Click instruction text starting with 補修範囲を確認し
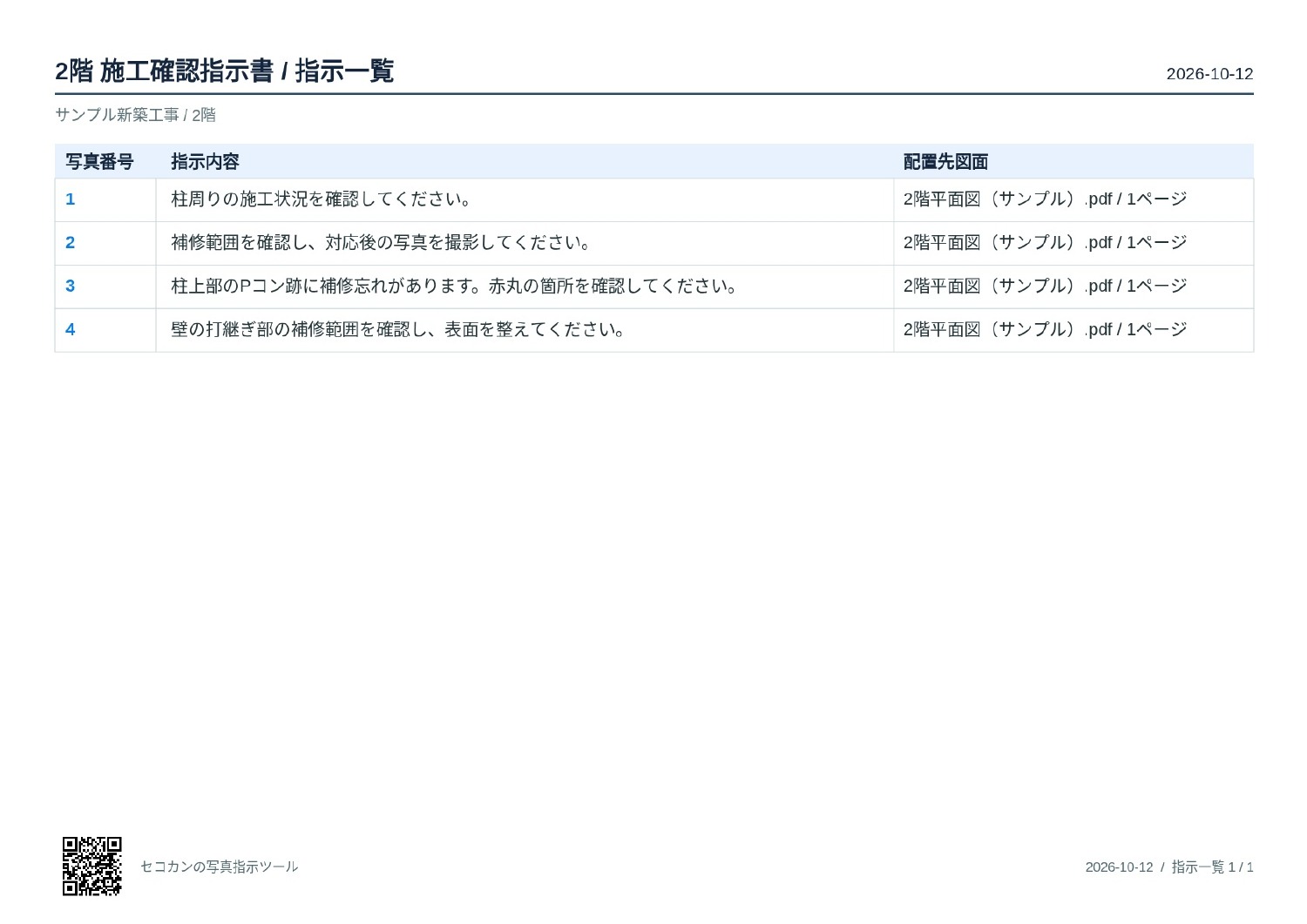The width and height of the screenshot is (1307, 924). point(382,243)
